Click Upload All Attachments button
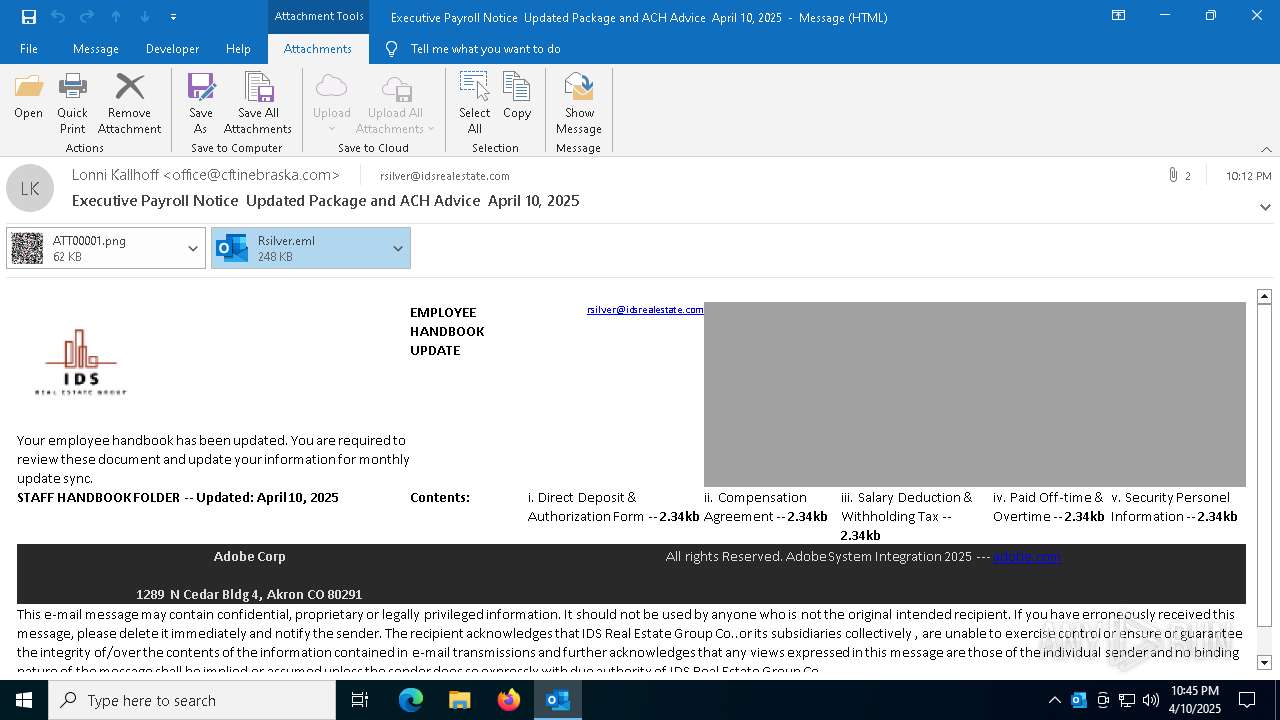 click(x=395, y=104)
